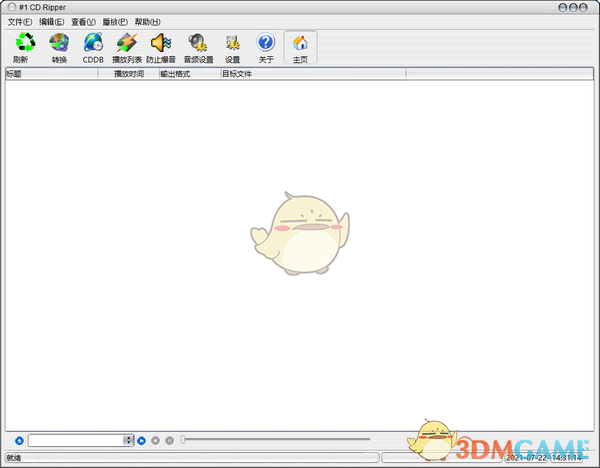This screenshot has height=468, width=600.
Task: Click the grey pause playback button
Action: tap(170, 441)
